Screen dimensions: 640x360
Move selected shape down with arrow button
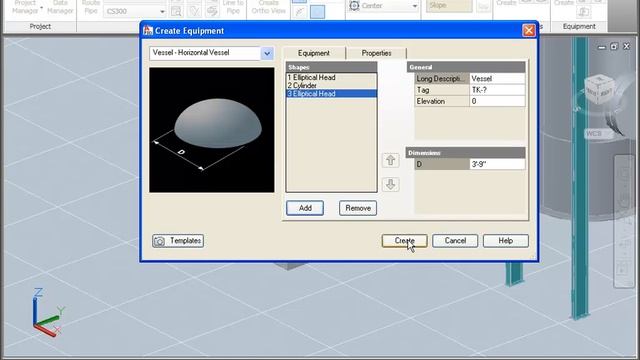coord(391,184)
